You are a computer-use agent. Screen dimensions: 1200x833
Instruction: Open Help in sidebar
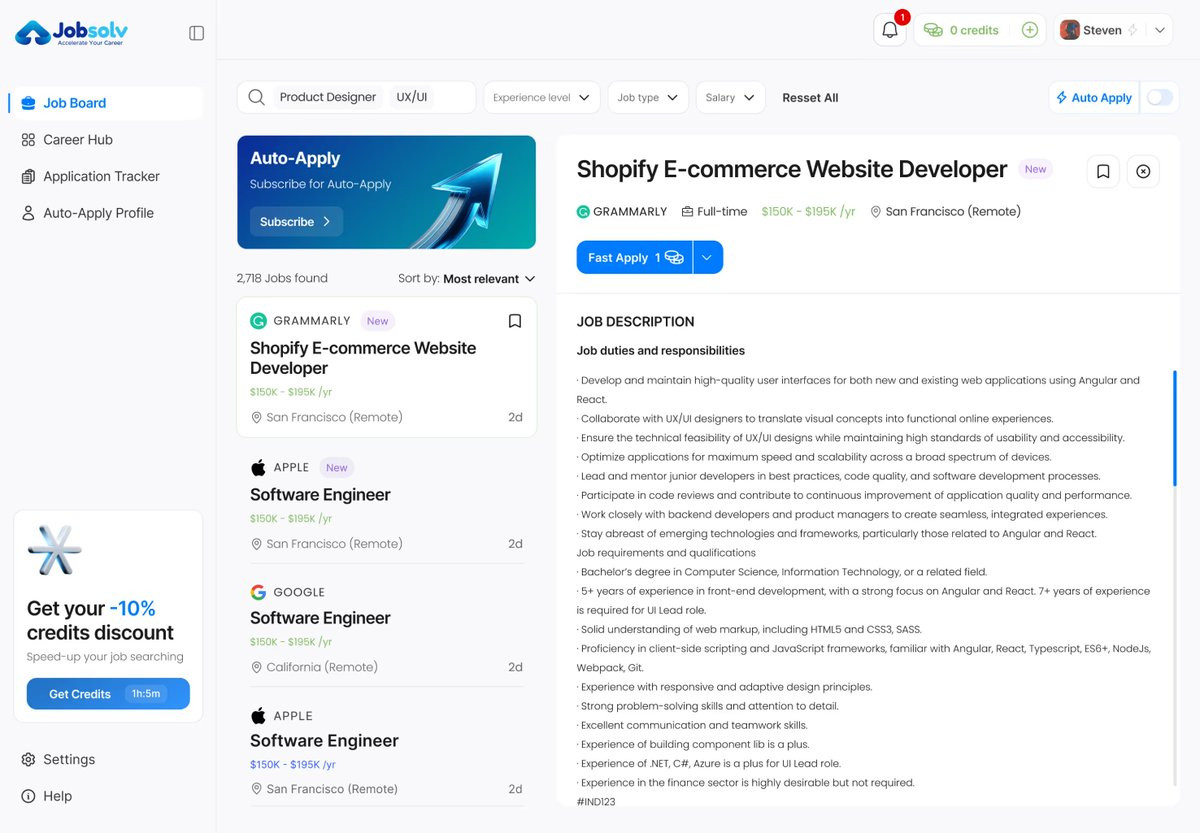tap(47, 796)
